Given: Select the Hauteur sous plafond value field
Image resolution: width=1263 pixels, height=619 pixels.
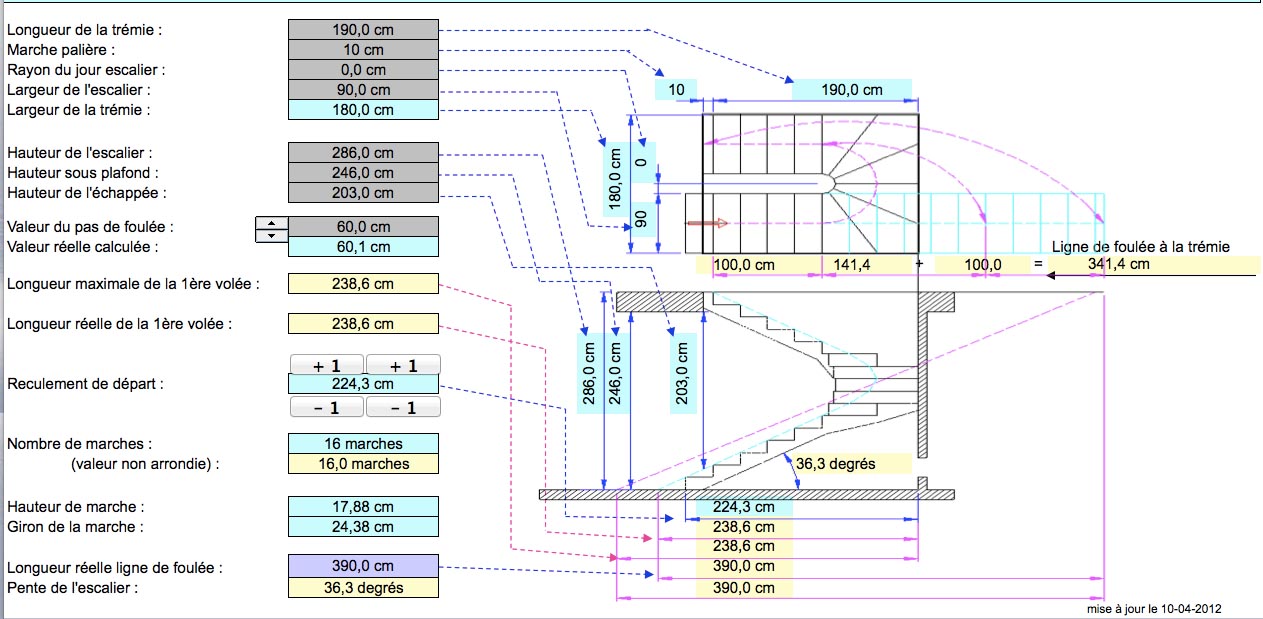Looking at the screenshot, I should click(x=363, y=173).
